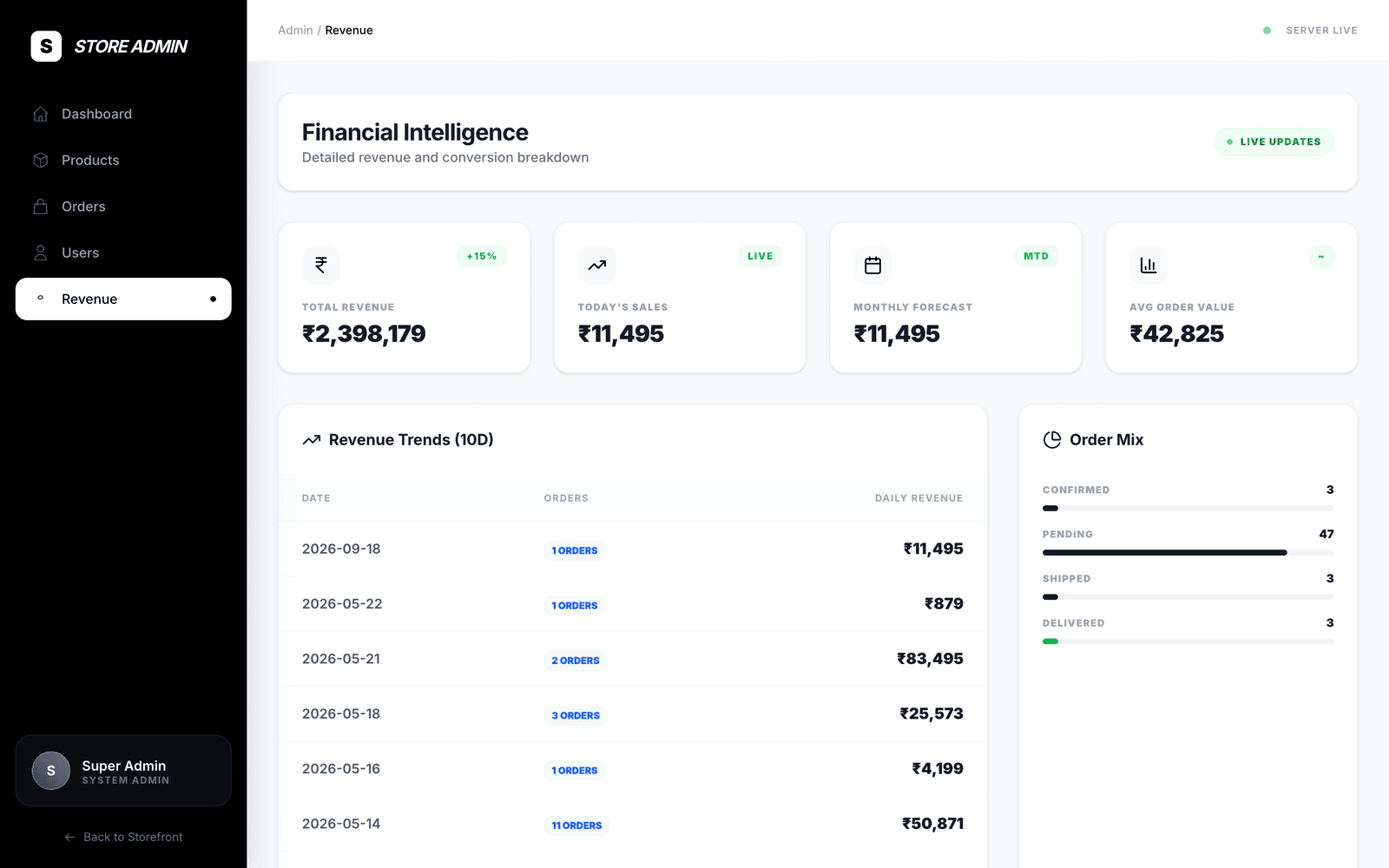1389x868 pixels.
Task: Open the Orders page
Action: tap(123, 207)
